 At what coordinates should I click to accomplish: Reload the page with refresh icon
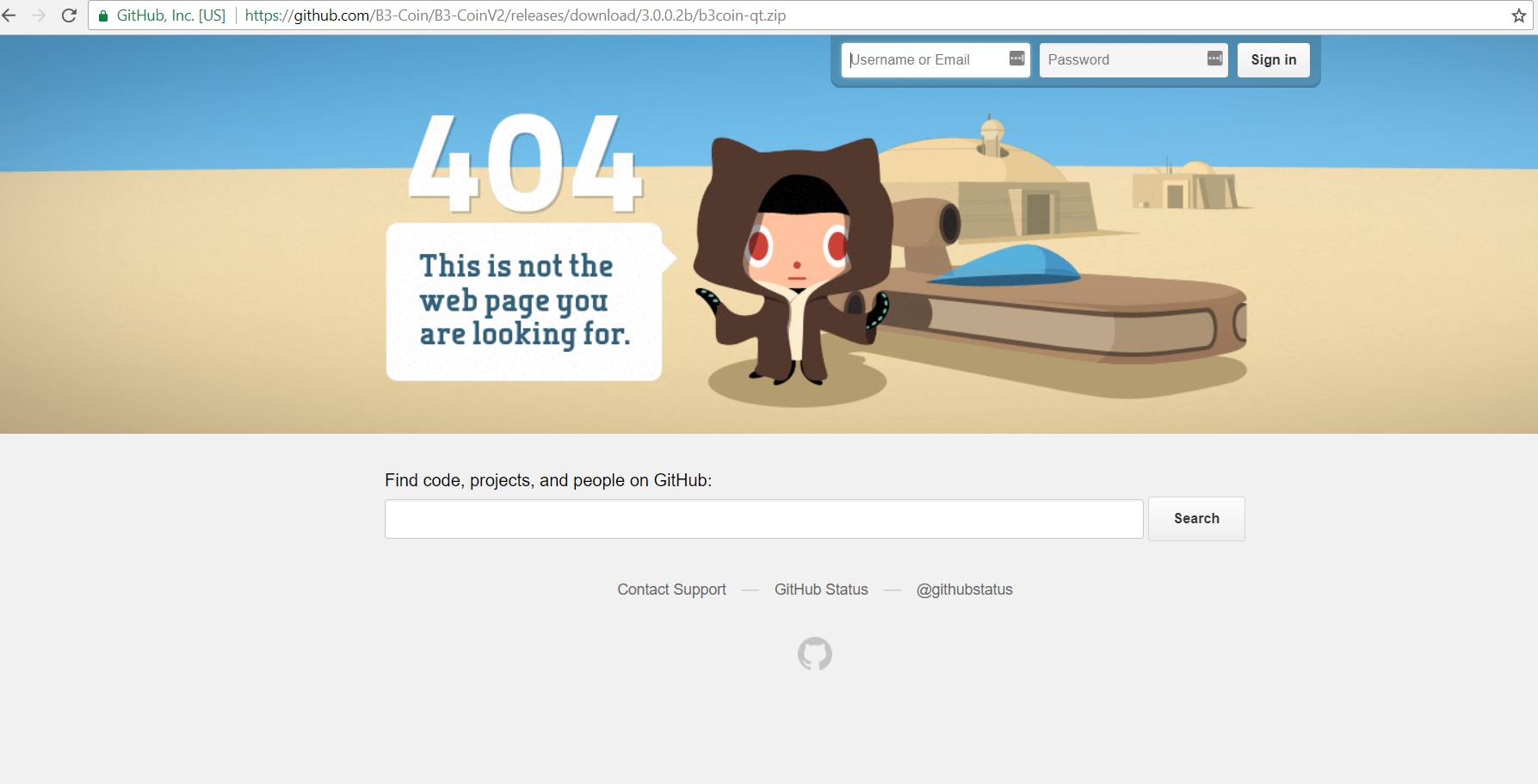[70, 15]
